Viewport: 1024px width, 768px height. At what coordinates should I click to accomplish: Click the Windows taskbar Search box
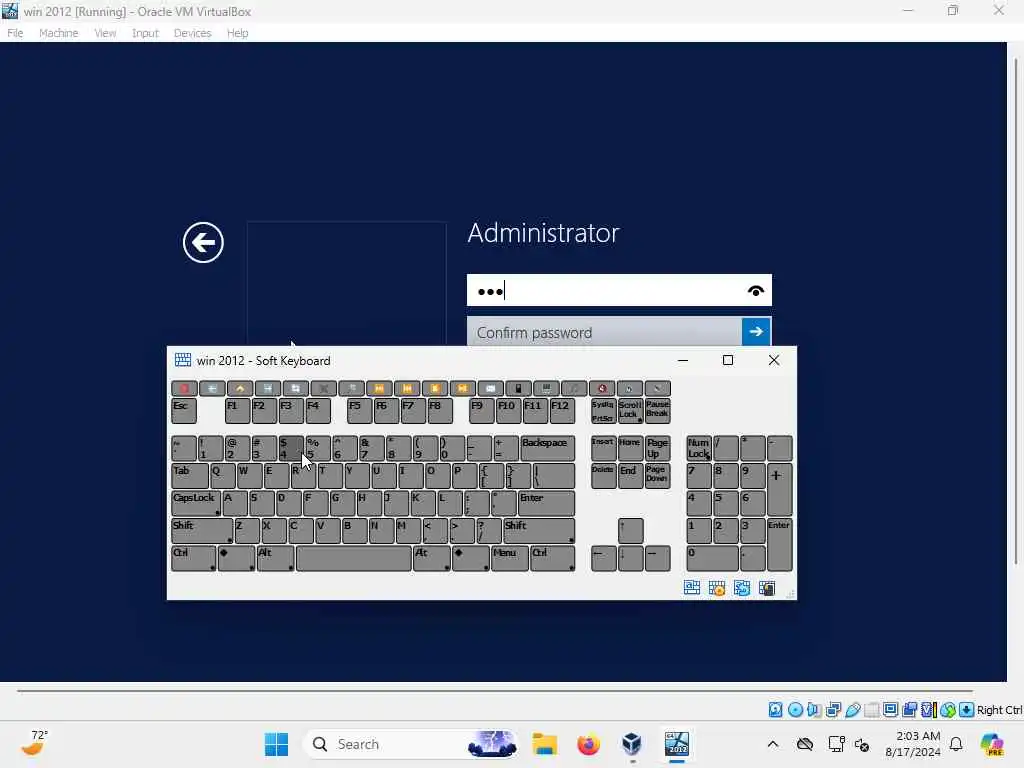(x=411, y=744)
